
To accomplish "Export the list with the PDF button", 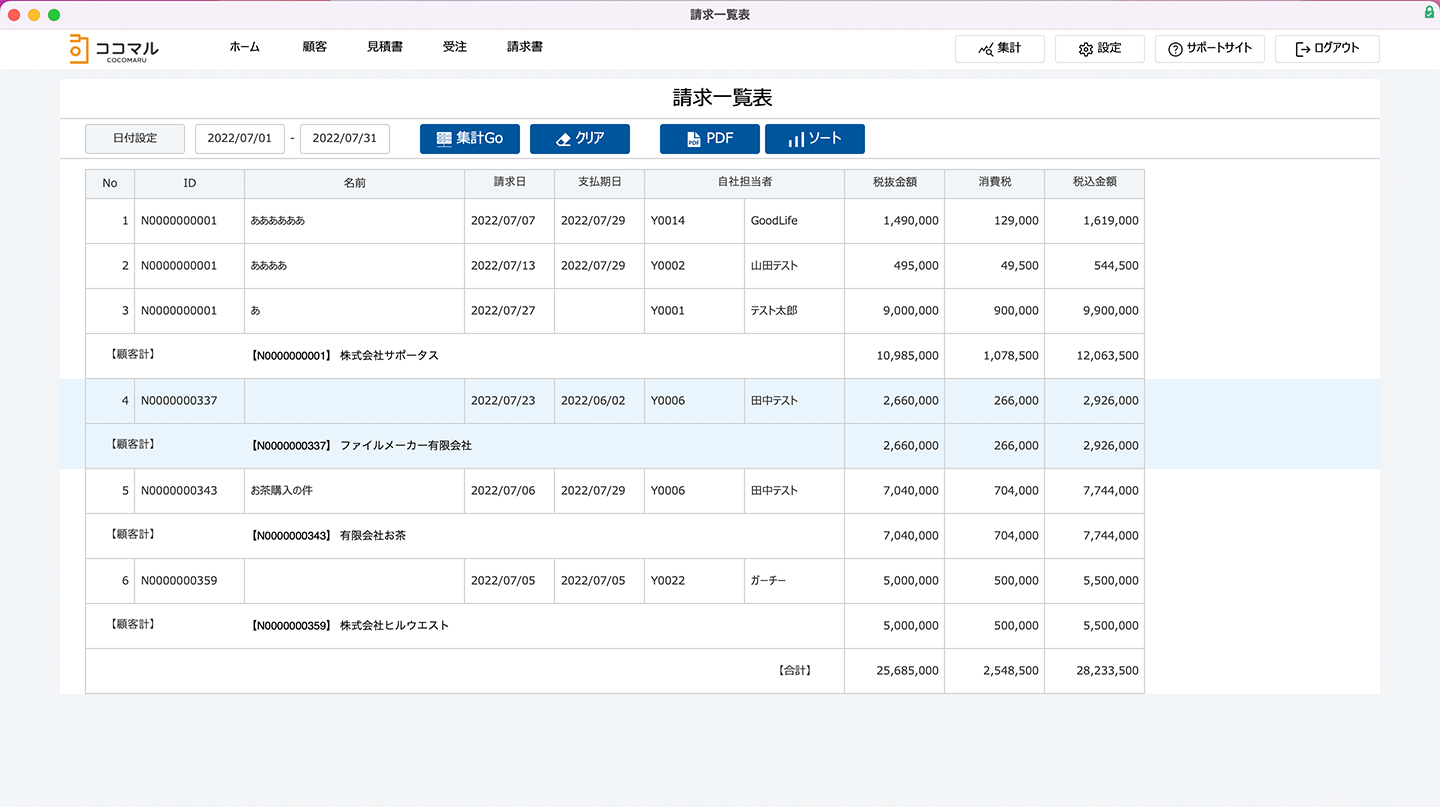I will (x=710, y=139).
